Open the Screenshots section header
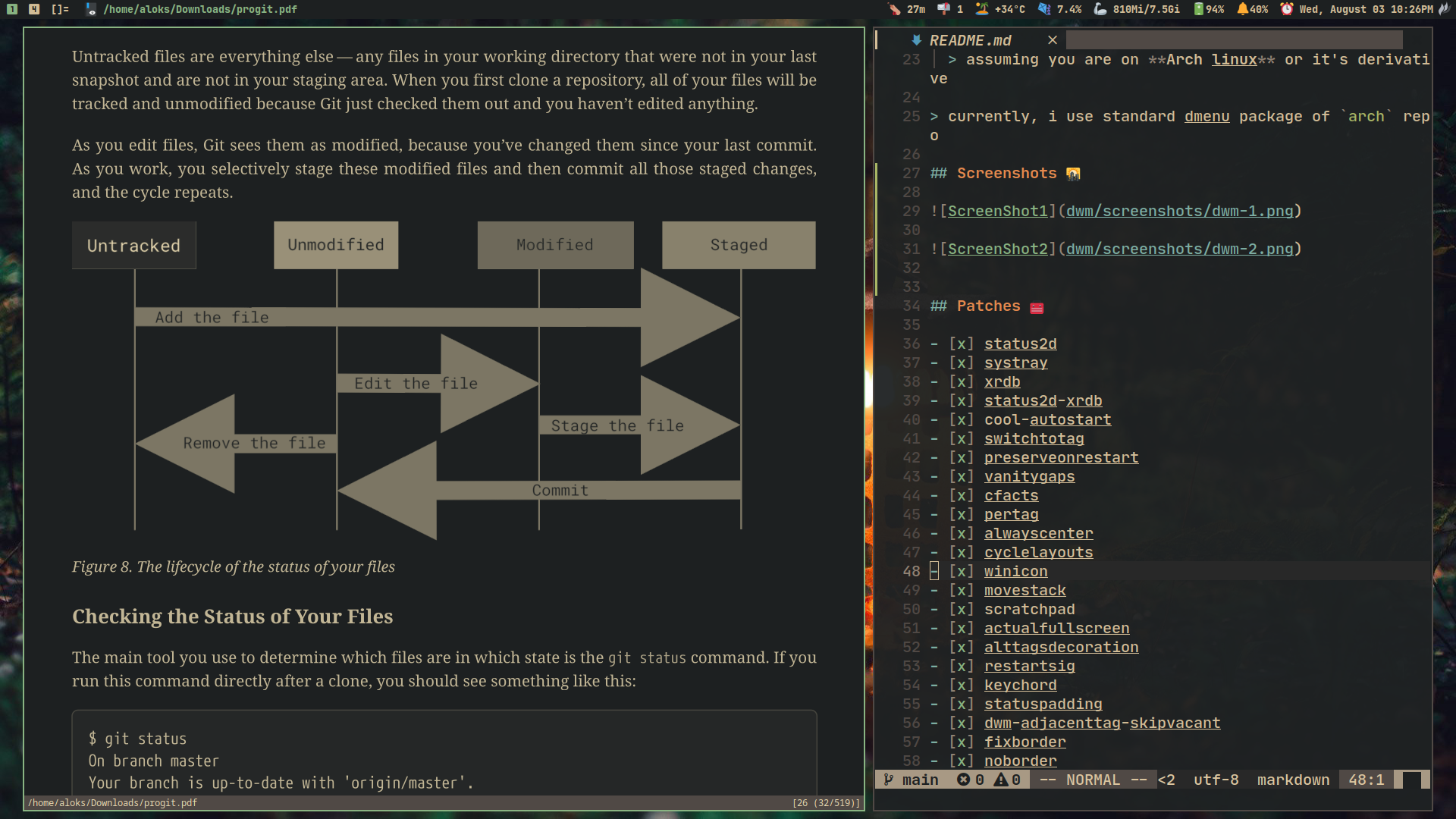Viewport: 1456px width, 819px height. click(1006, 172)
